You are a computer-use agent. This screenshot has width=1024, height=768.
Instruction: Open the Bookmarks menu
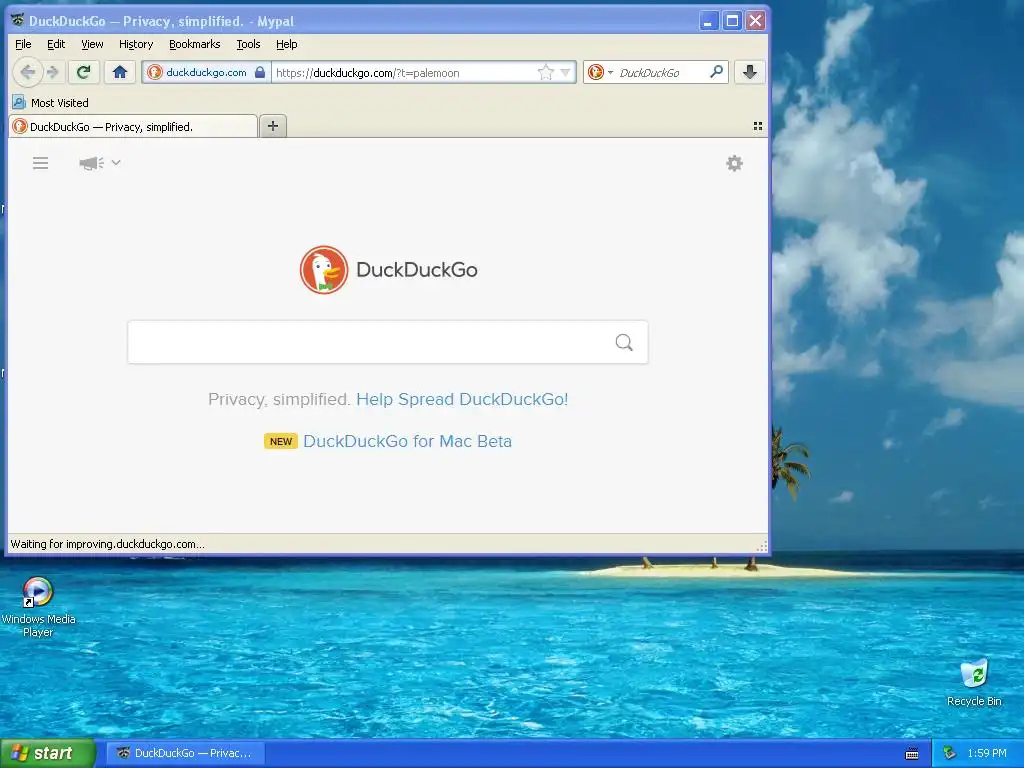click(195, 44)
